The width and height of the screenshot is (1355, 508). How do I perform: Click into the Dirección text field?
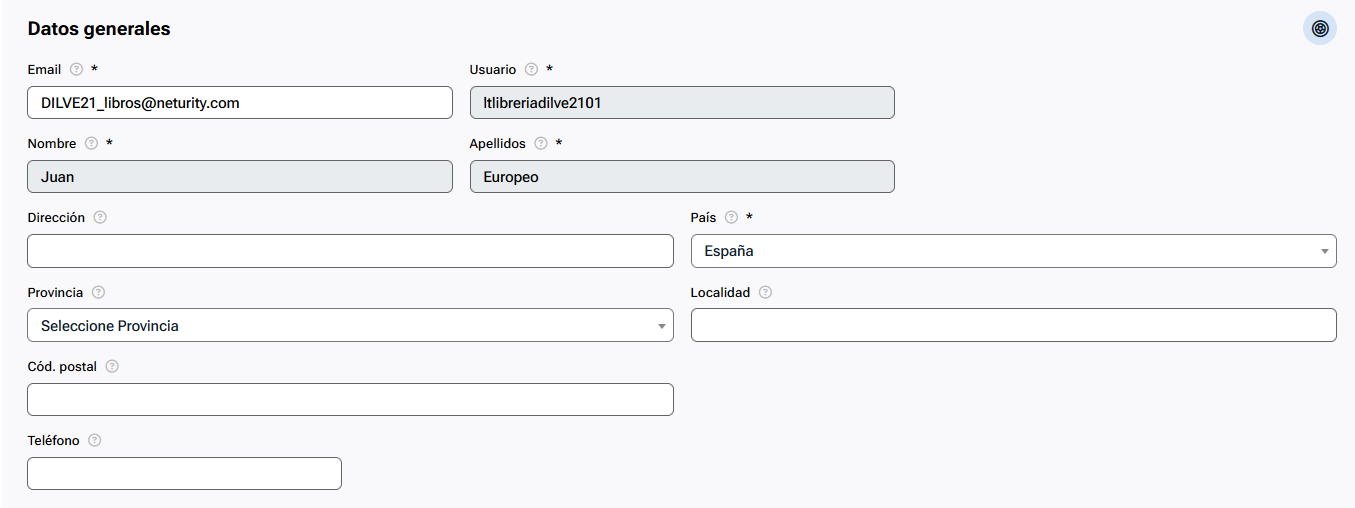pyautogui.click(x=350, y=251)
